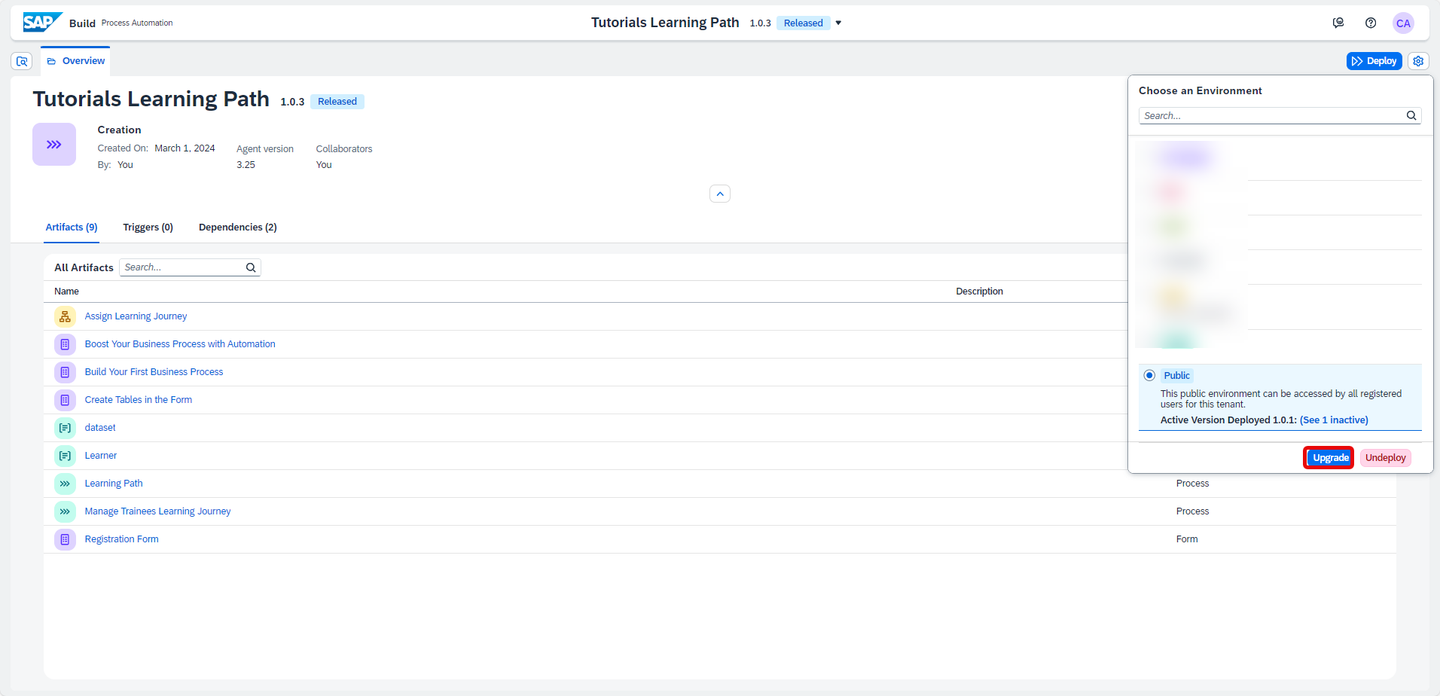
Task: Click the Learning Path process icon
Action: (x=65, y=484)
